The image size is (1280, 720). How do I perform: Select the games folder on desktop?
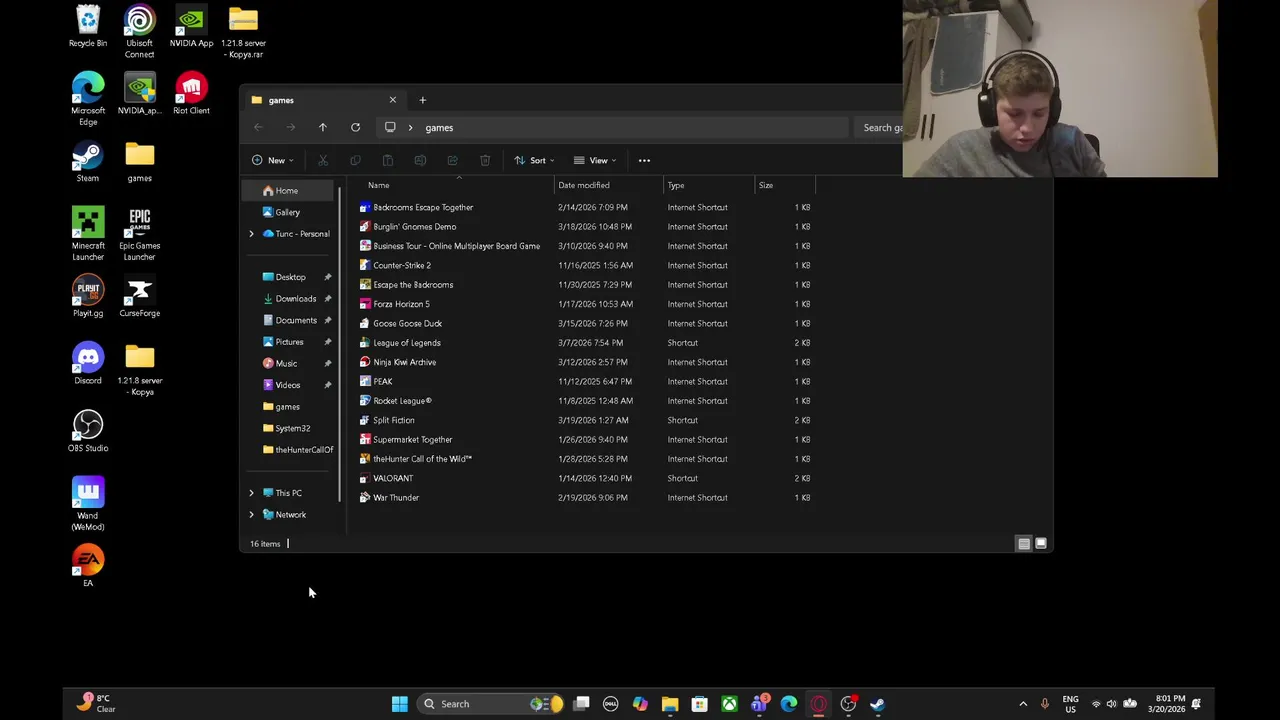tap(139, 162)
